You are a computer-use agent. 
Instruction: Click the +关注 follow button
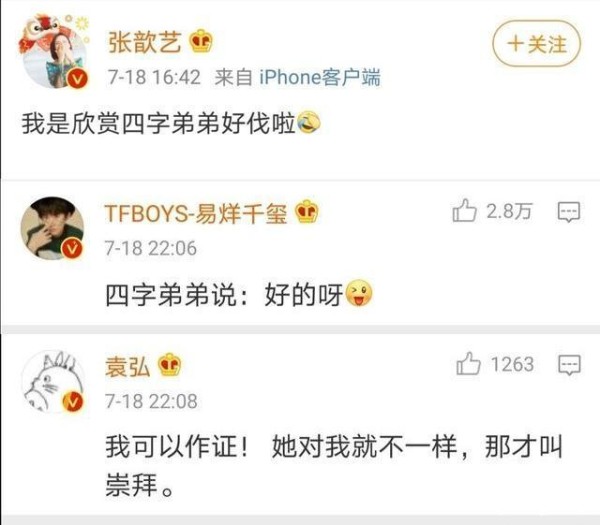click(x=536, y=43)
